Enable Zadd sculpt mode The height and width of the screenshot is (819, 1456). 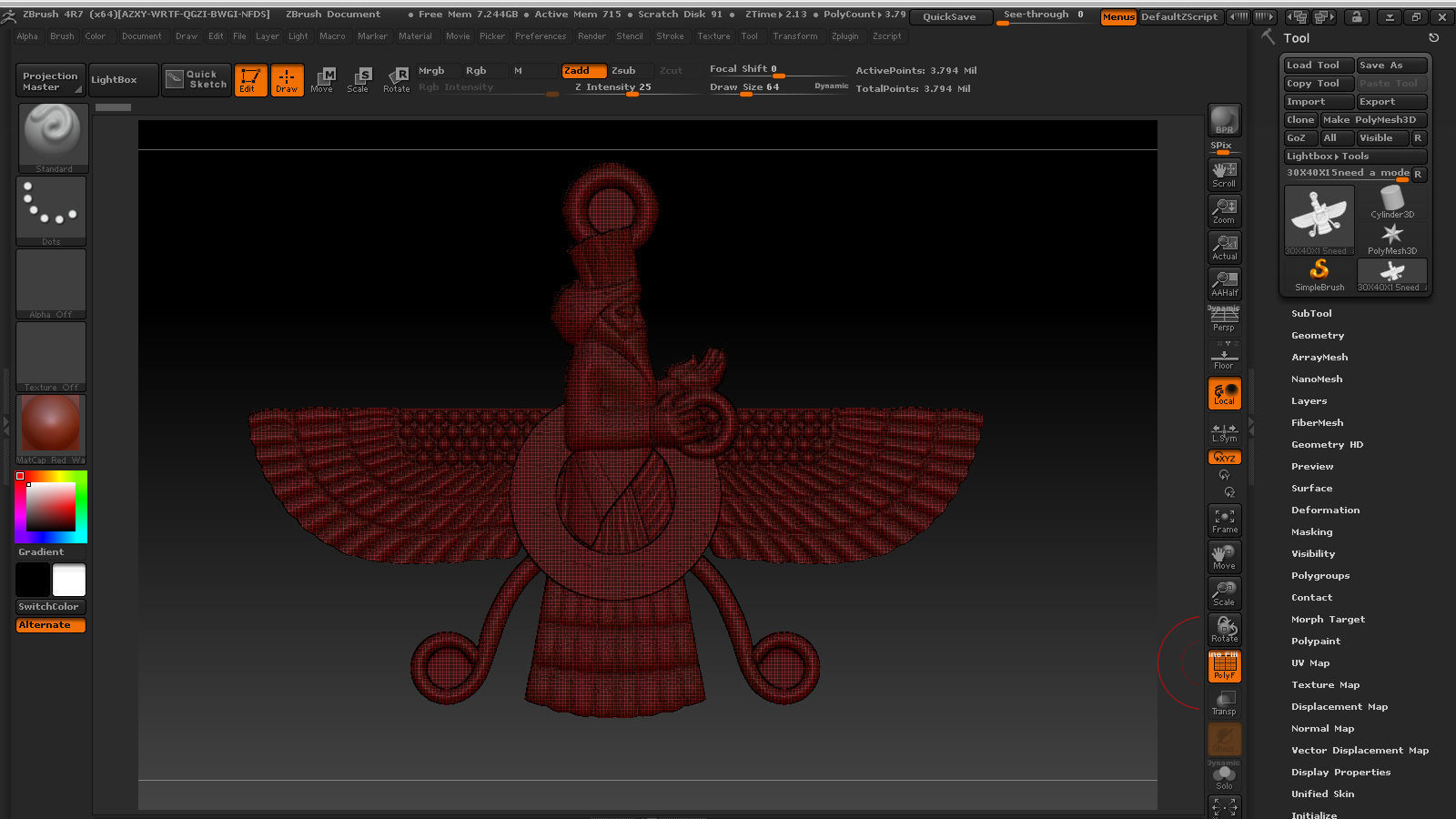[583, 70]
